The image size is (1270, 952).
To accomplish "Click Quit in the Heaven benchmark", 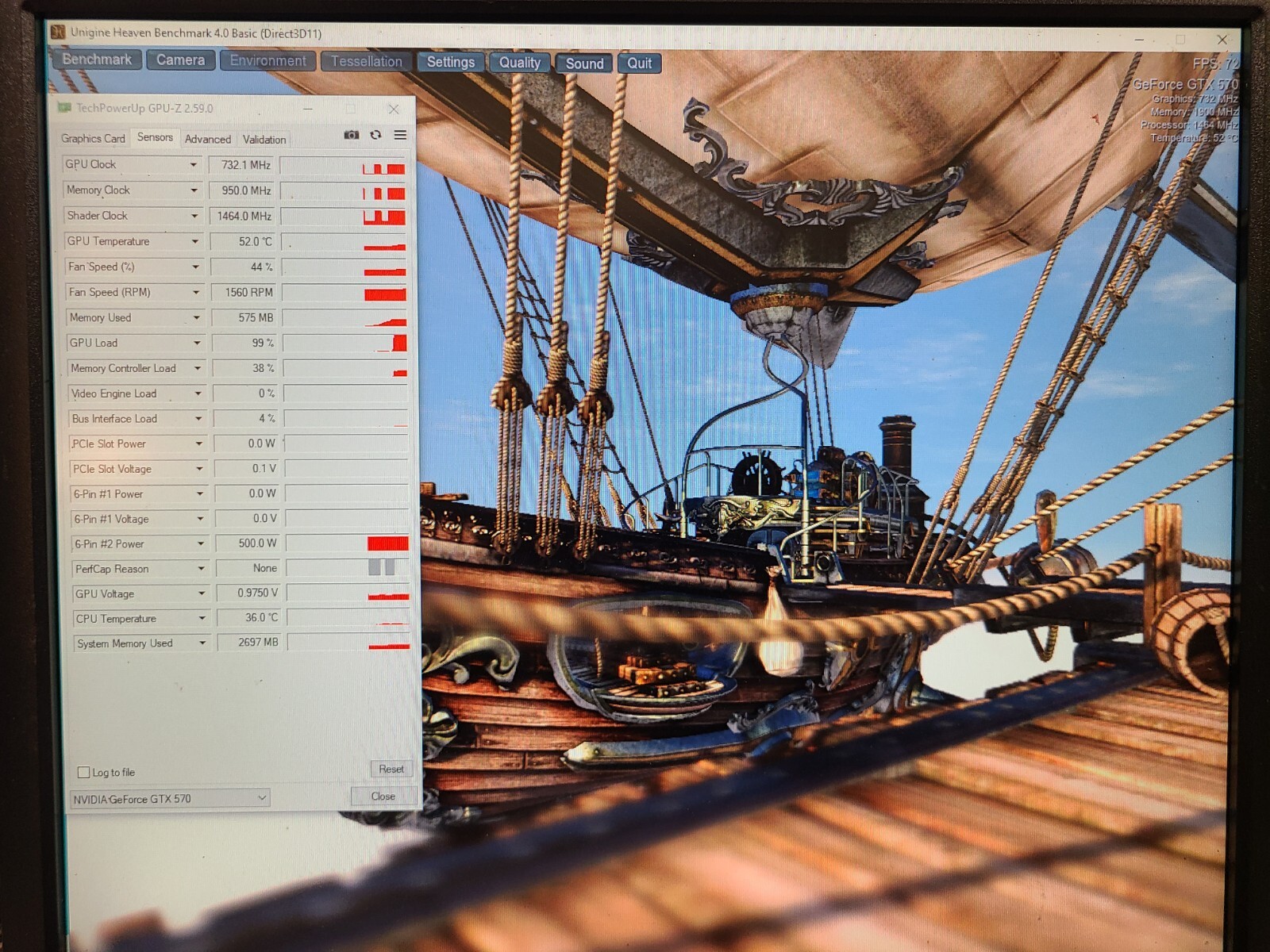I will coord(639,63).
